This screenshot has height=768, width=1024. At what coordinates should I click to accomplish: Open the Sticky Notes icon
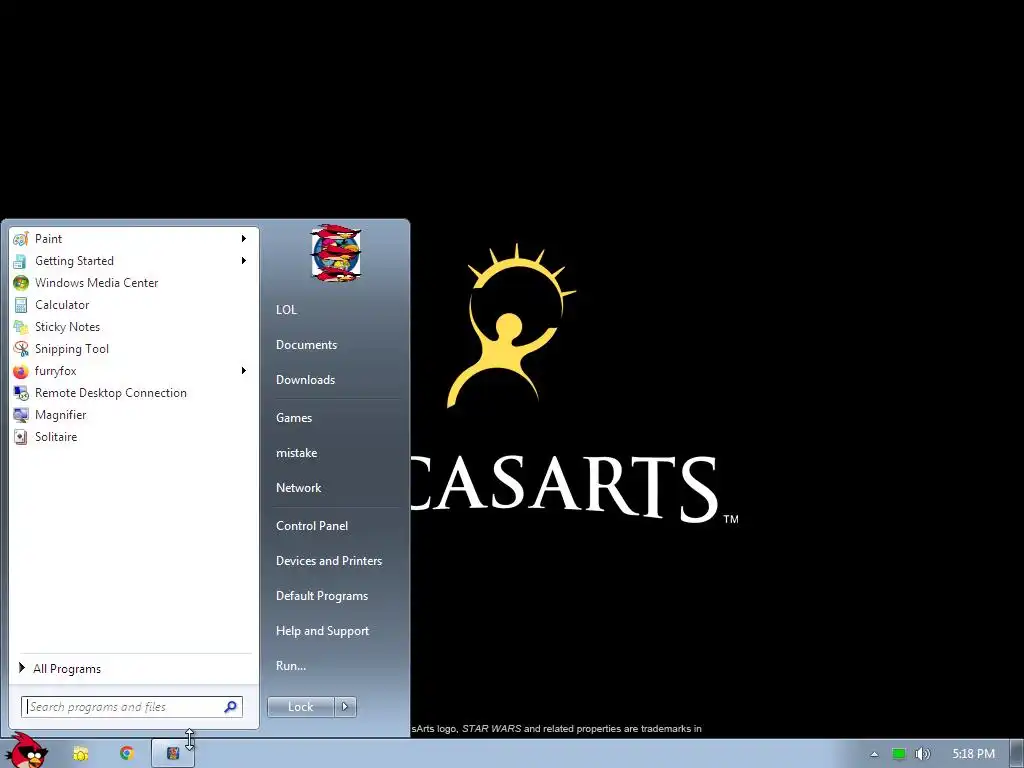pyautogui.click(x=21, y=327)
